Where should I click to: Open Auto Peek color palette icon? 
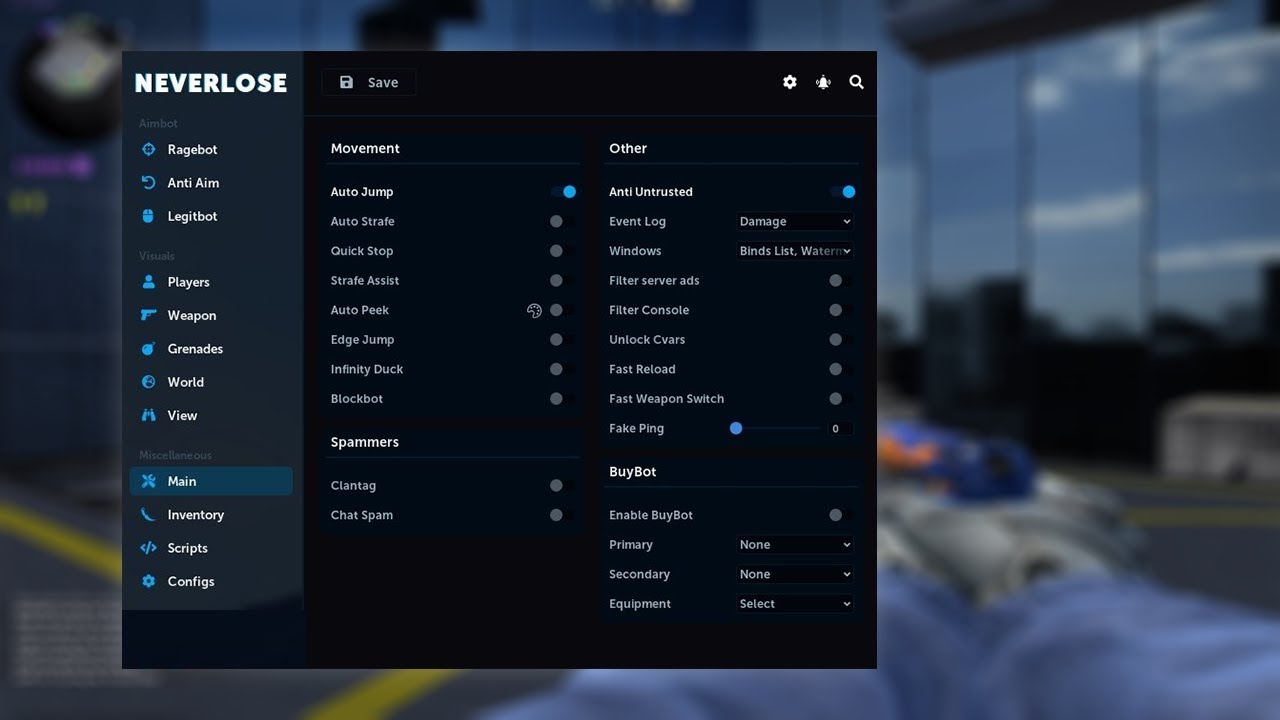[534, 310]
